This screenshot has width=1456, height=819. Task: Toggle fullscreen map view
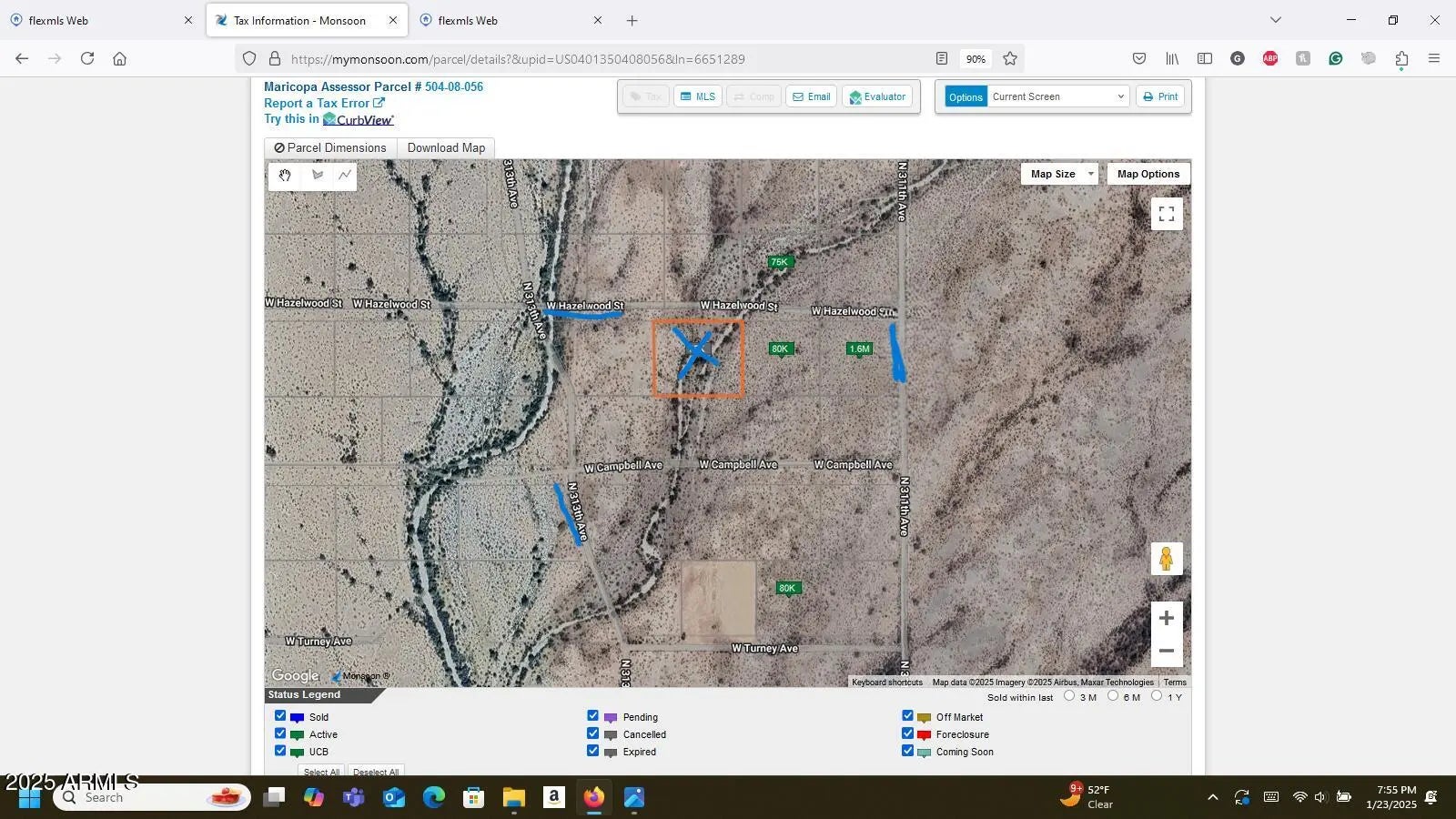pos(1166,214)
